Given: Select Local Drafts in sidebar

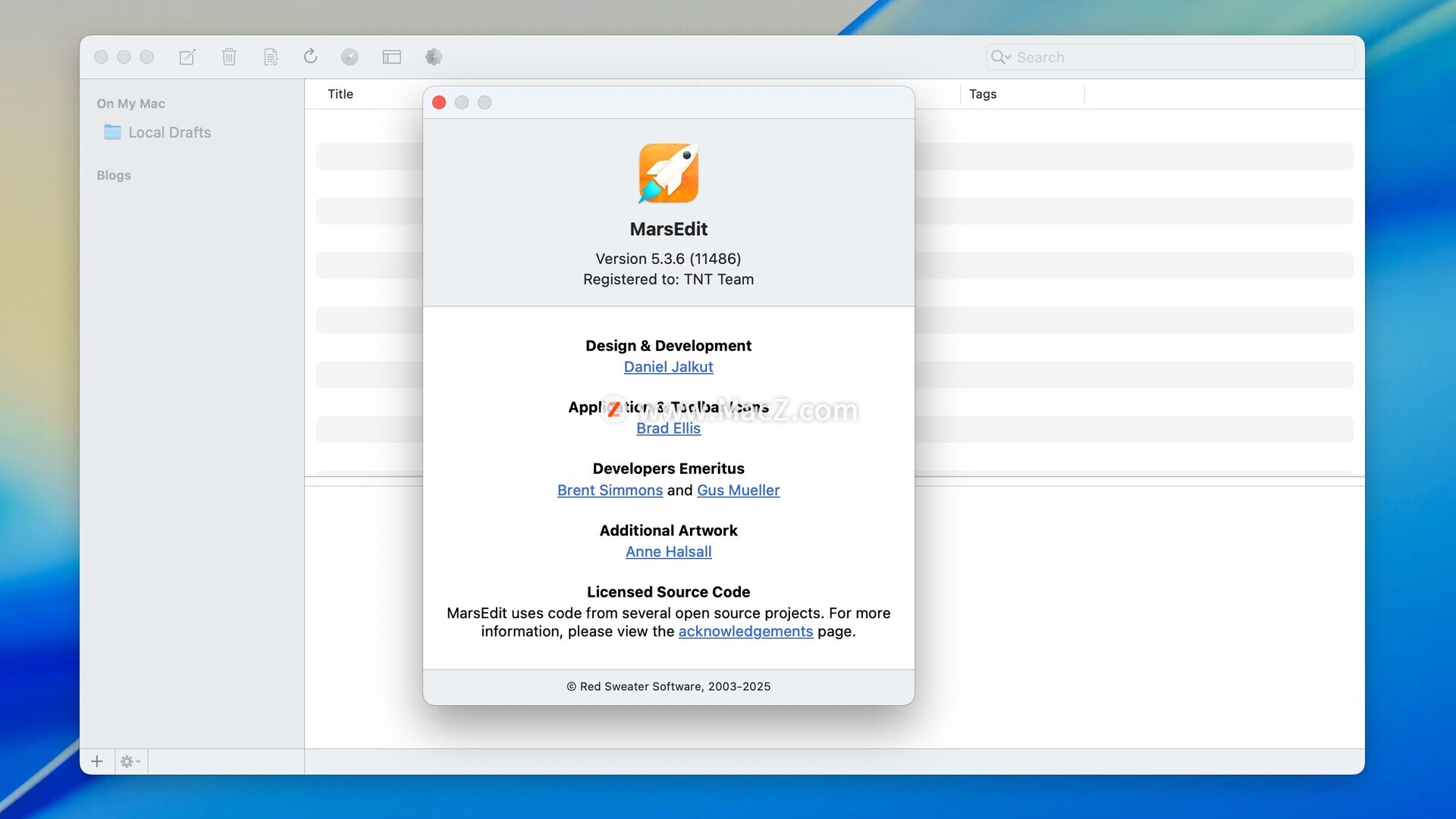Looking at the screenshot, I should (x=169, y=133).
